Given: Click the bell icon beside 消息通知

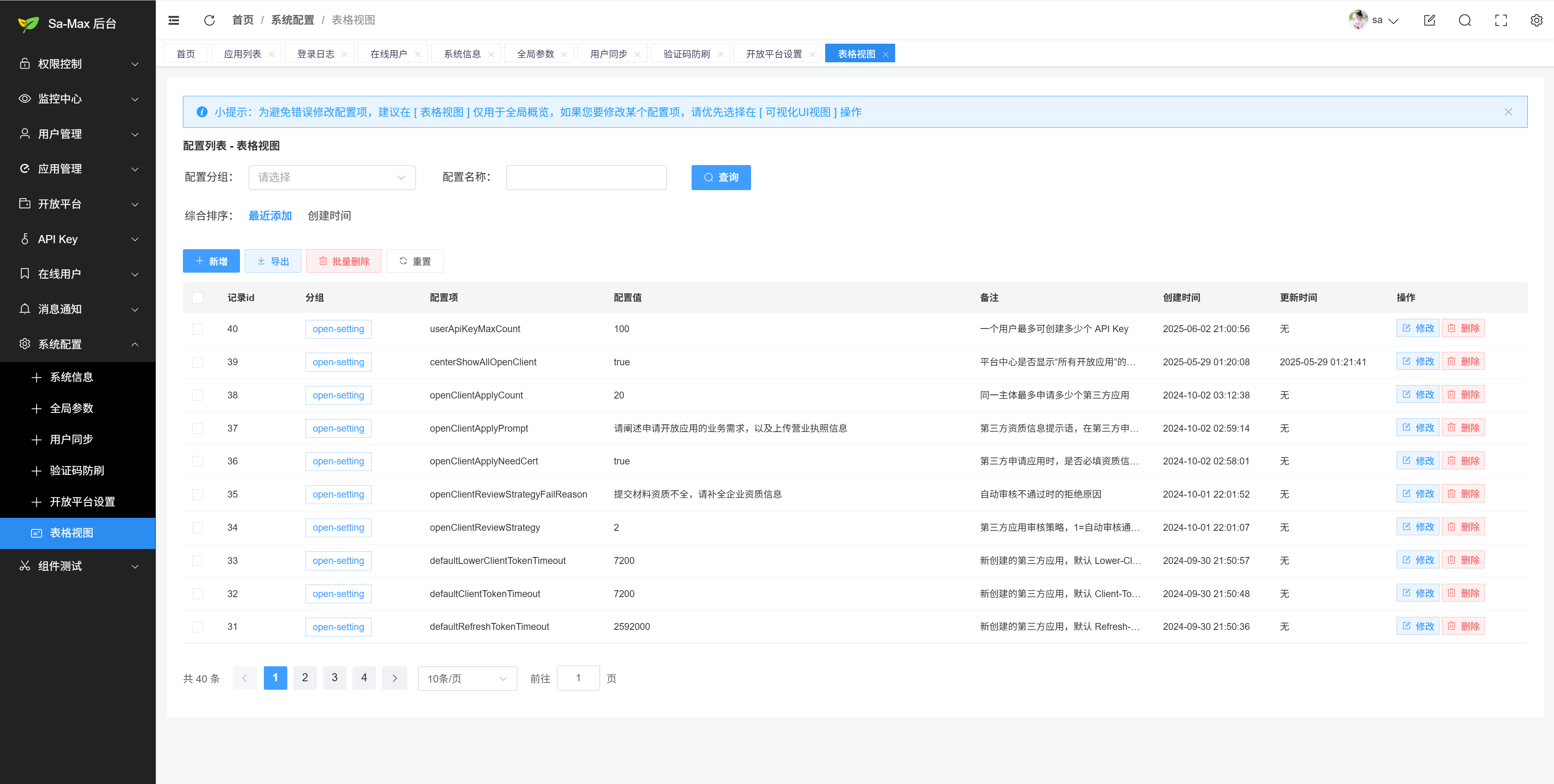Looking at the screenshot, I should (25, 309).
